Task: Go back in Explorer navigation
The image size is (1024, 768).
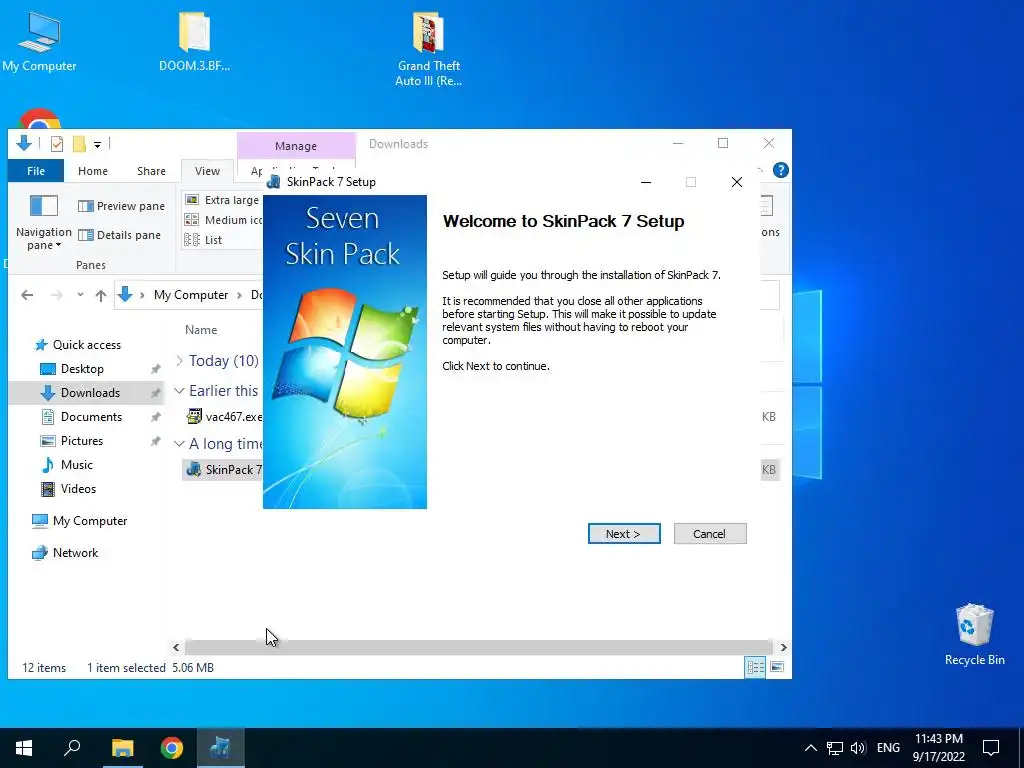Action: (27, 295)
